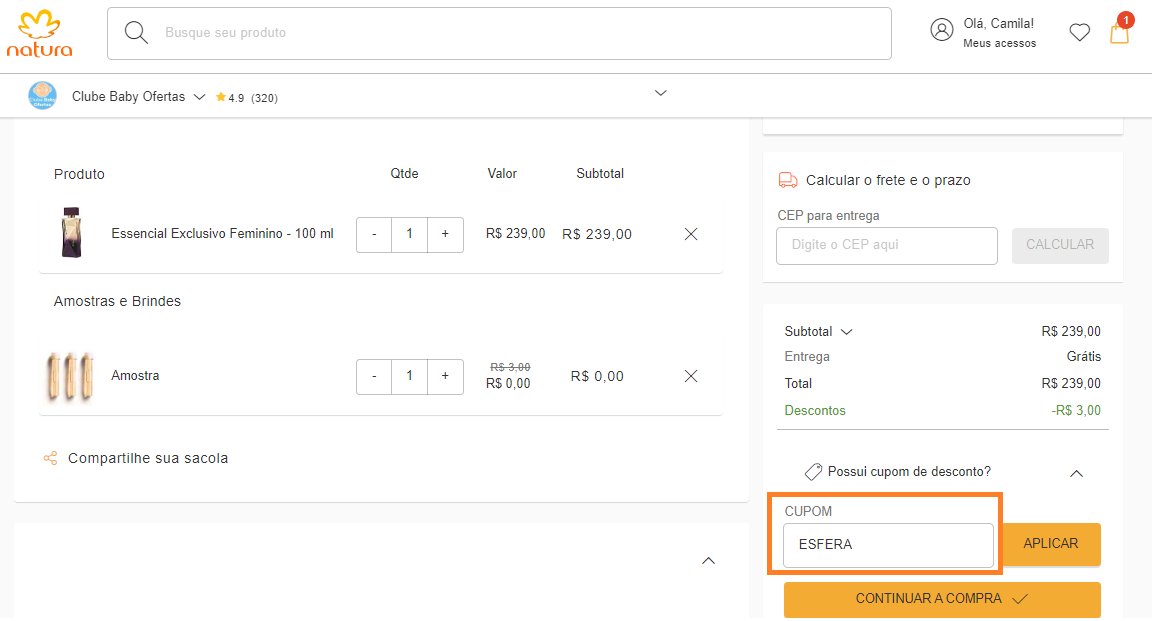Open Essencial Exclusivo Feminino product thumbnail
Viewport: 1152px width, 621px height.
pos(71,233)
